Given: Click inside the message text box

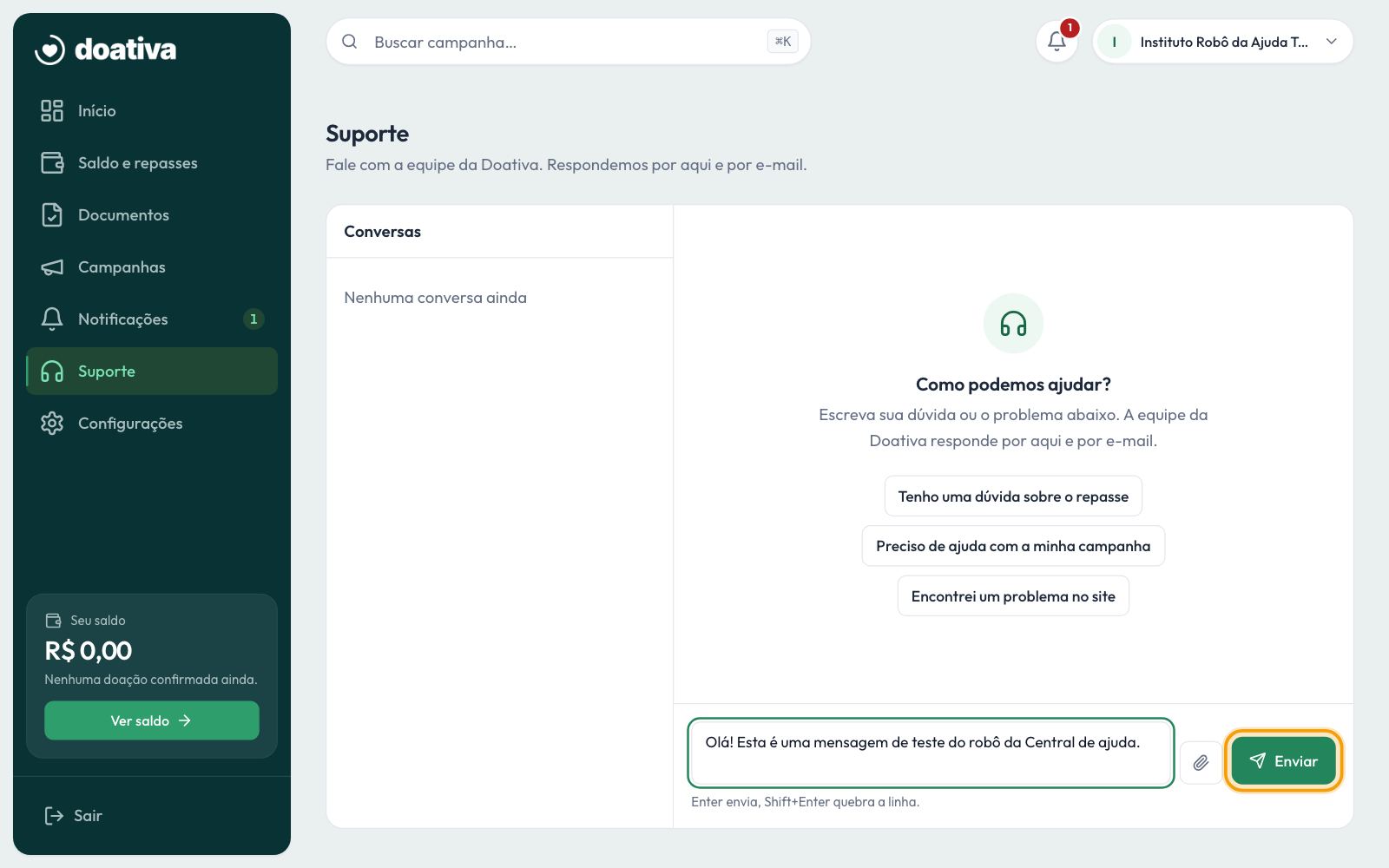Looking at the screenshot, I should tap(931, 753).
